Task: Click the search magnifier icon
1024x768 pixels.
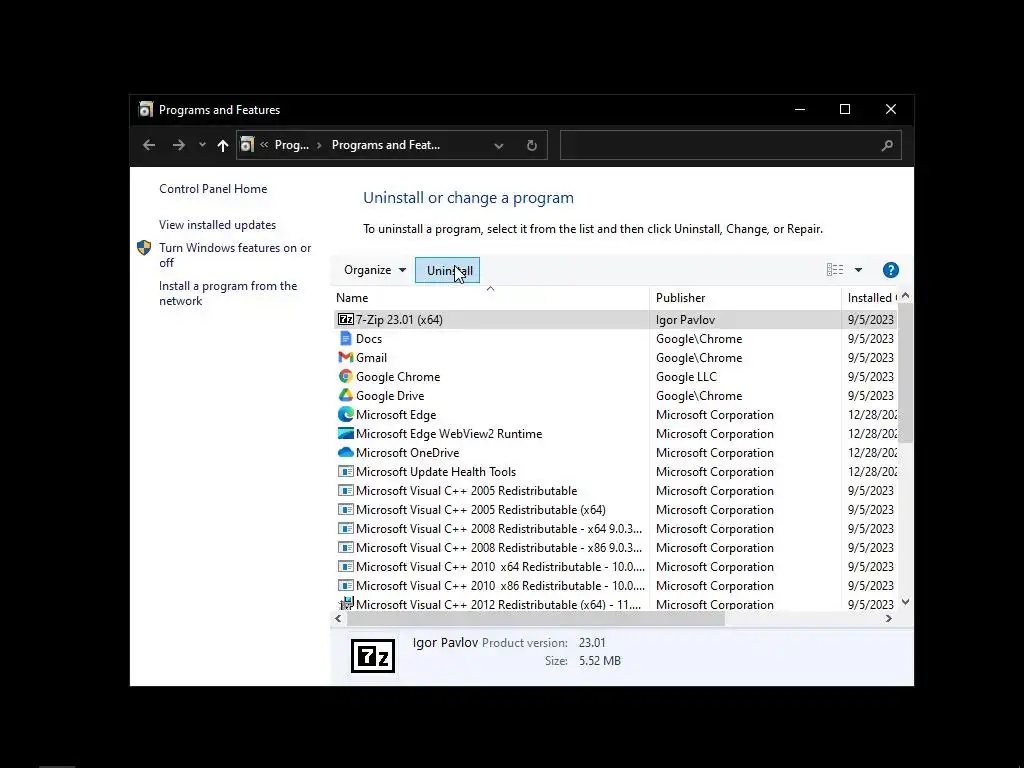Action: pyautogui.click(x=887, y=146)
